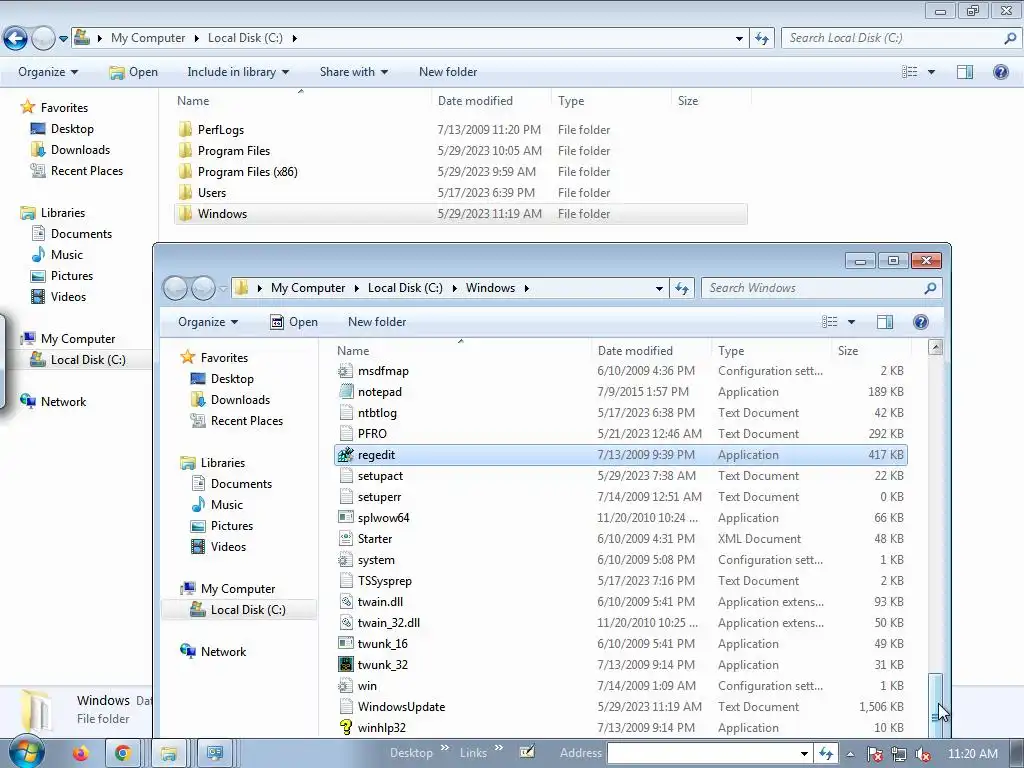Open the taskbar Address bar dropdown
The width and height of the screenshot is (1024, 768).
pyautogui.click(x=805, y=754)
